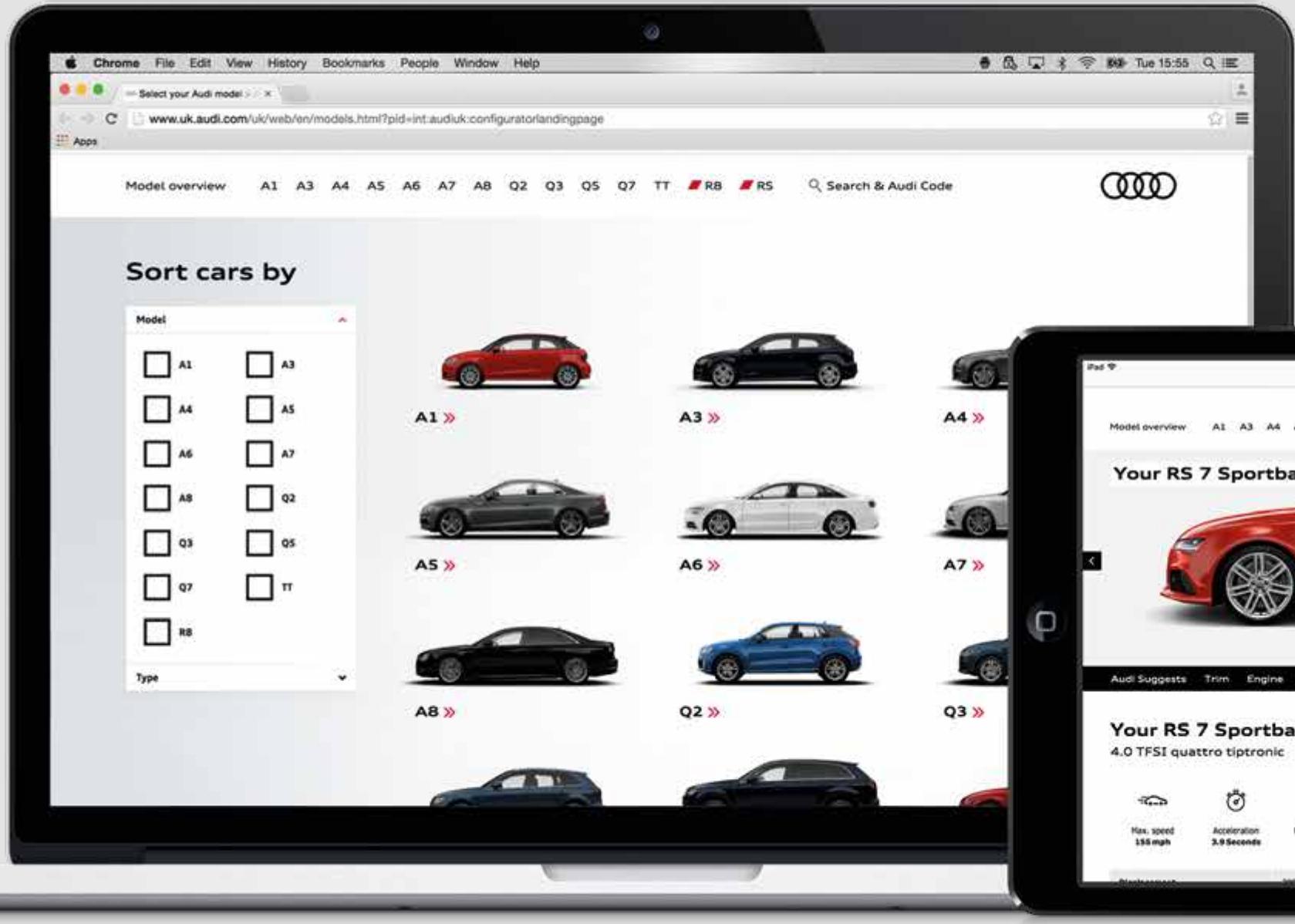The image size is (1295, 924).
Task: Click the Acceleration stopwatch icon on the iPad
Action: [1236, 801]
